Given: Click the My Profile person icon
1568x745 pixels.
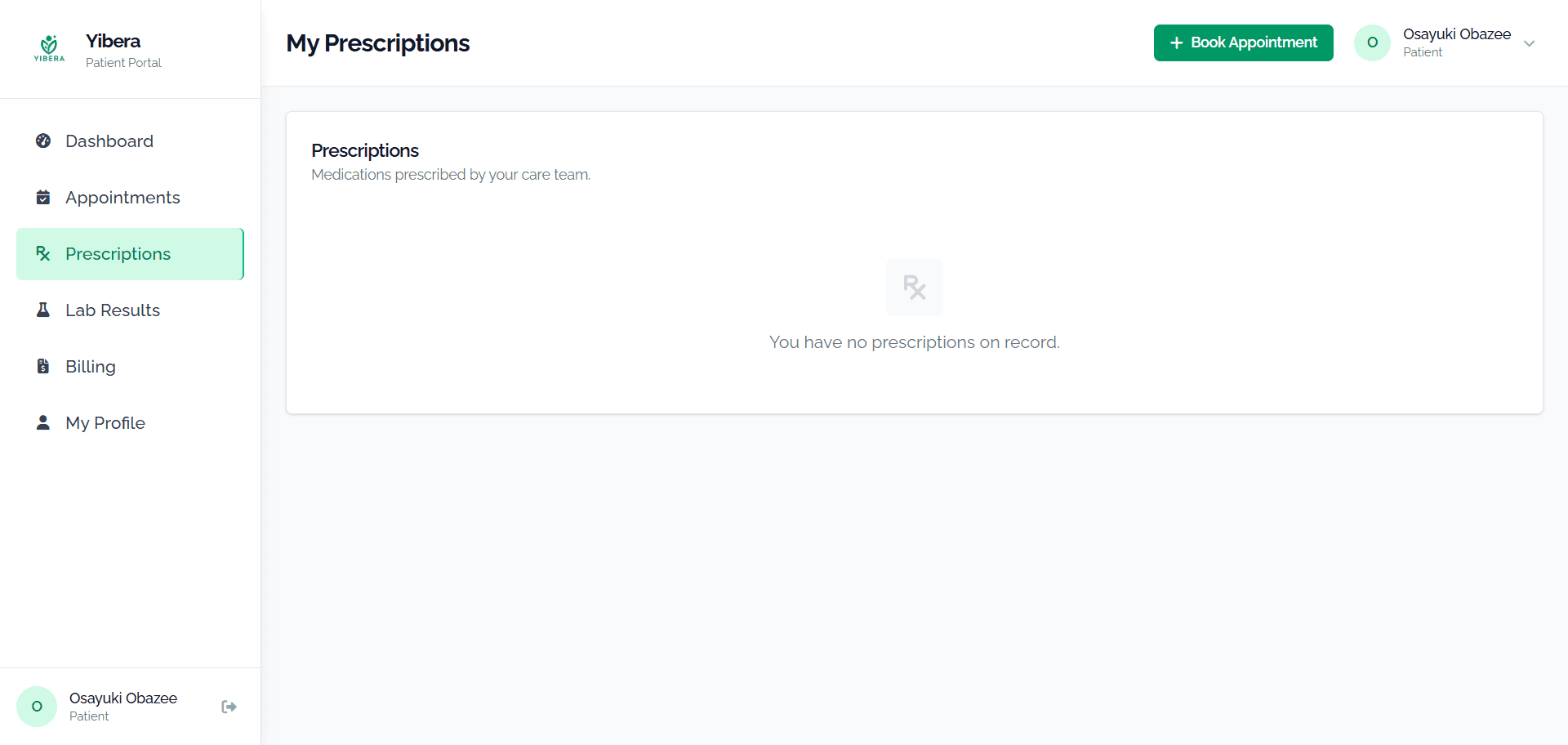Looking at the screenshot, I should click(43, 422).
